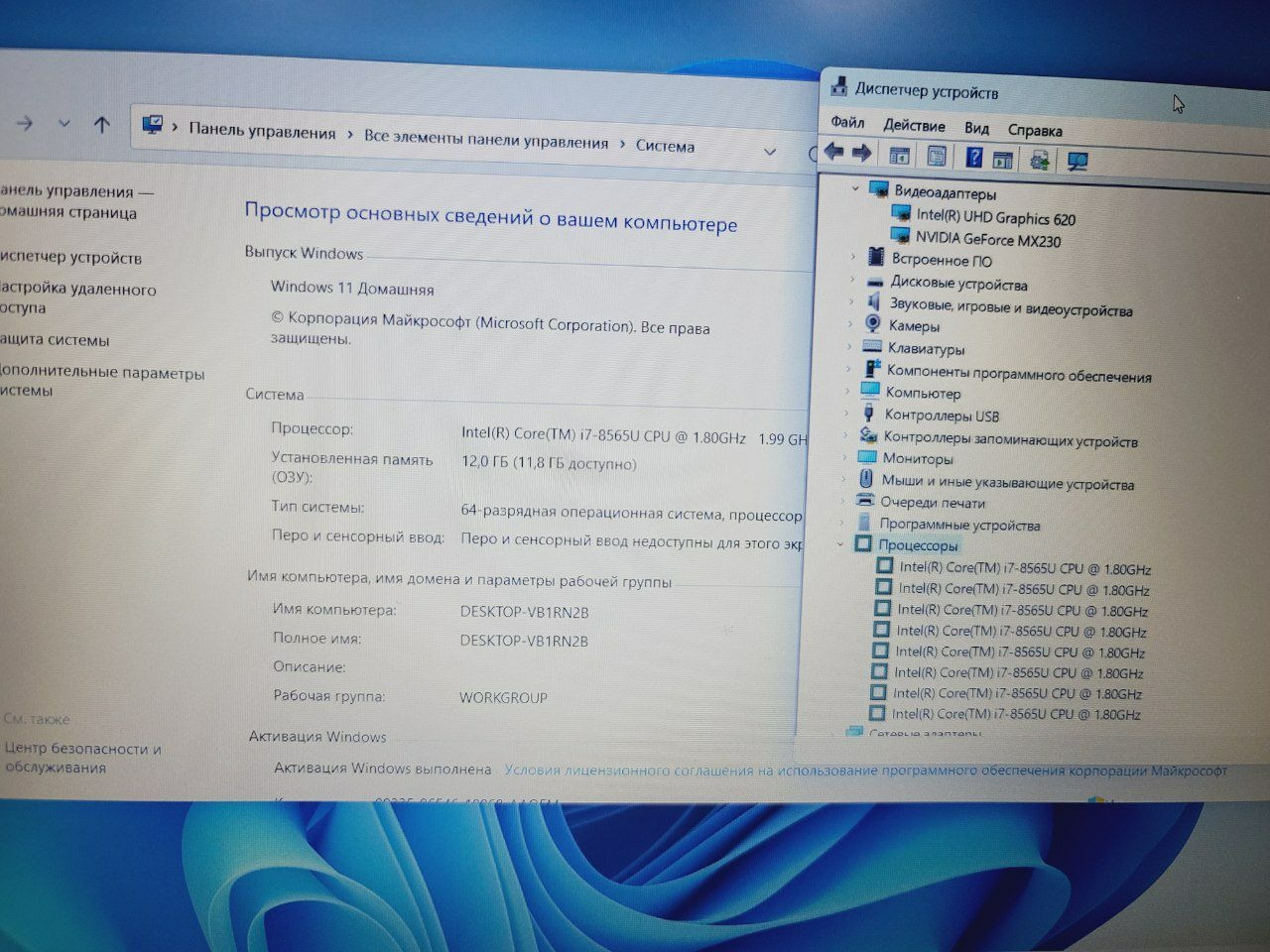Open the Действие menu
1270x952 pixels.
(x=914, y=125)
